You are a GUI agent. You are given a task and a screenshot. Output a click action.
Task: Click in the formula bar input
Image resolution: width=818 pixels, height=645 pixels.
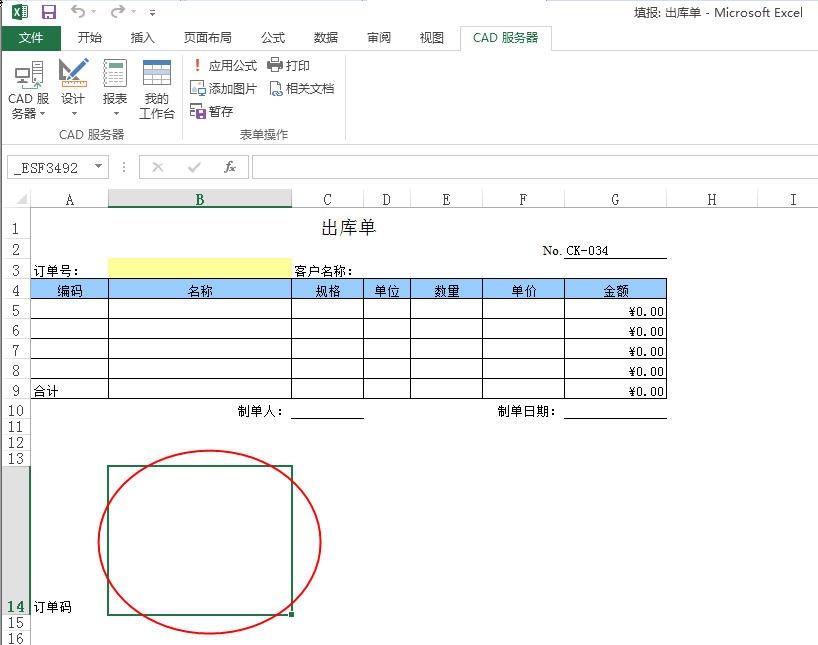530,167
